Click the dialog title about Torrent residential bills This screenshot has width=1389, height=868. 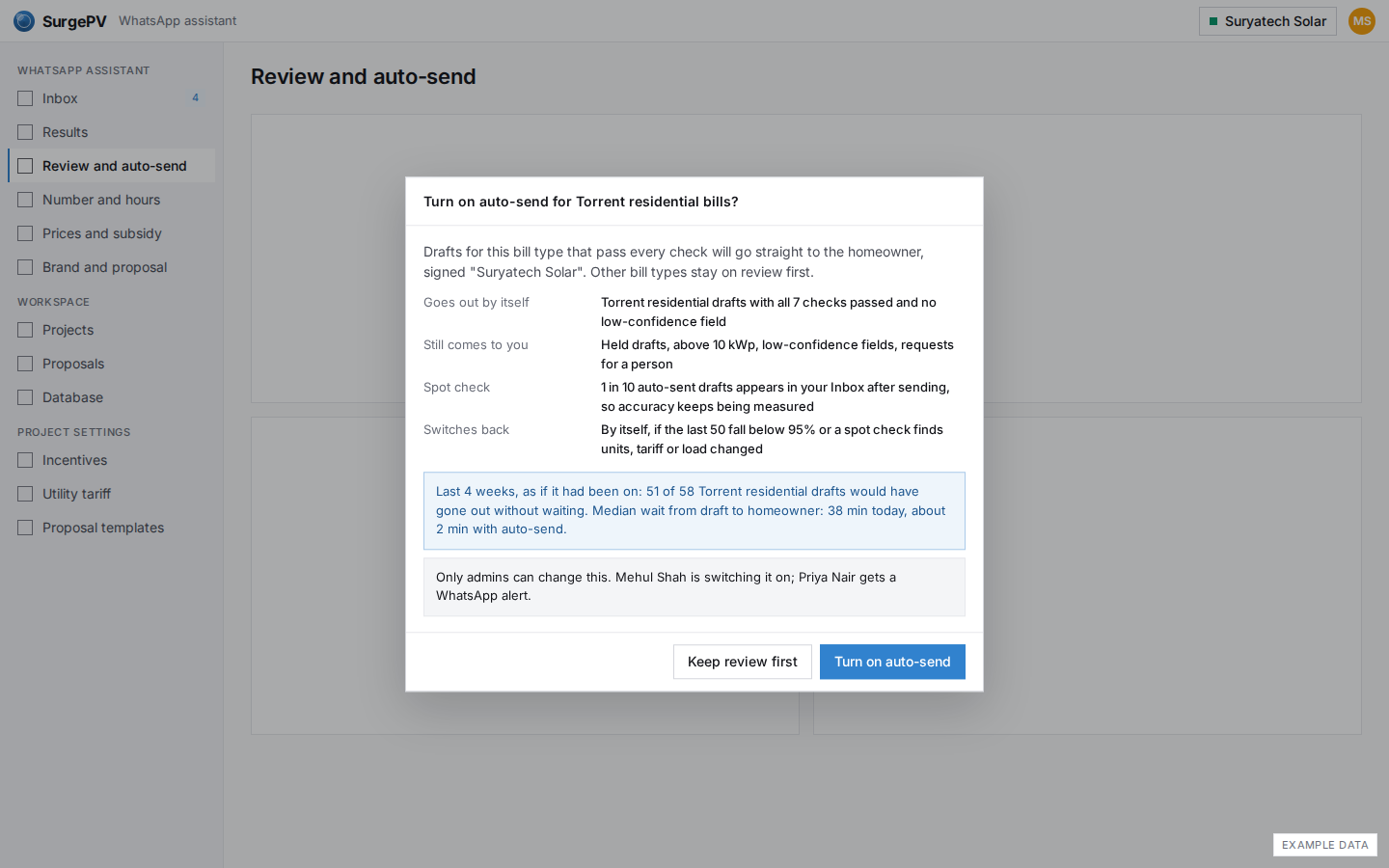pyautogui.click(x=581, y=202)
